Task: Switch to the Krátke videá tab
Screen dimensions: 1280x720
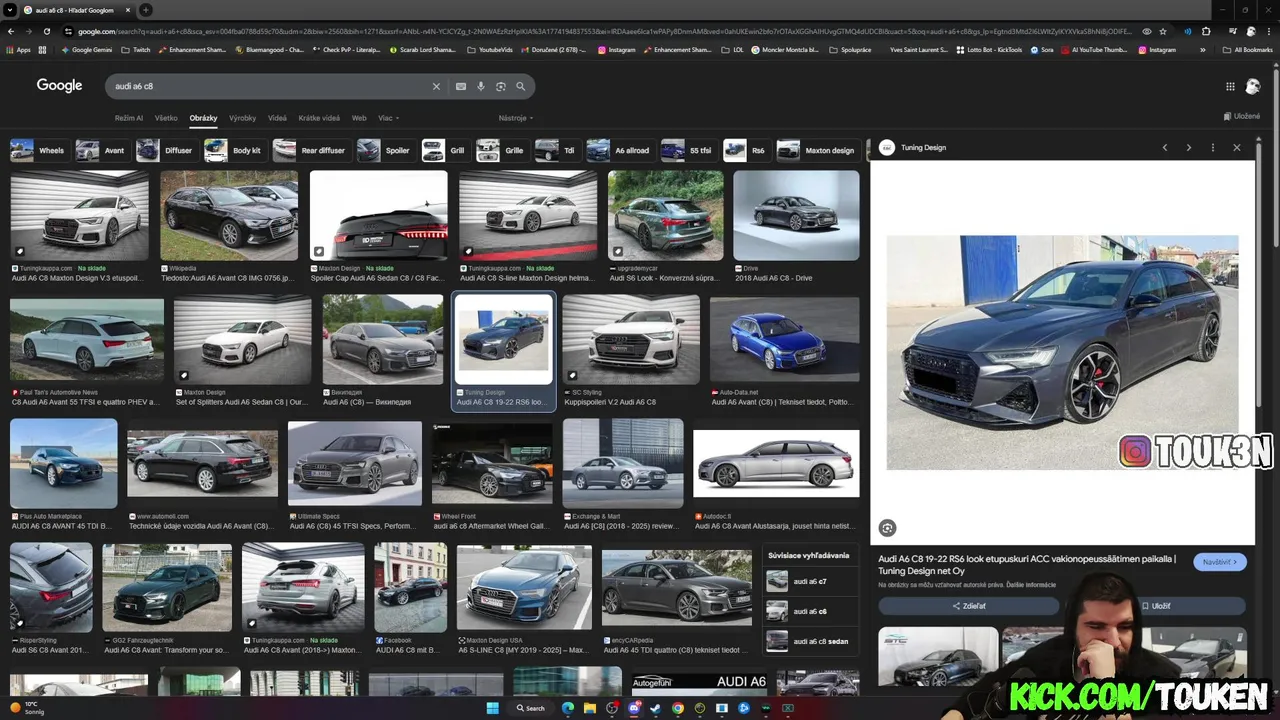Action: pos(319,118)
